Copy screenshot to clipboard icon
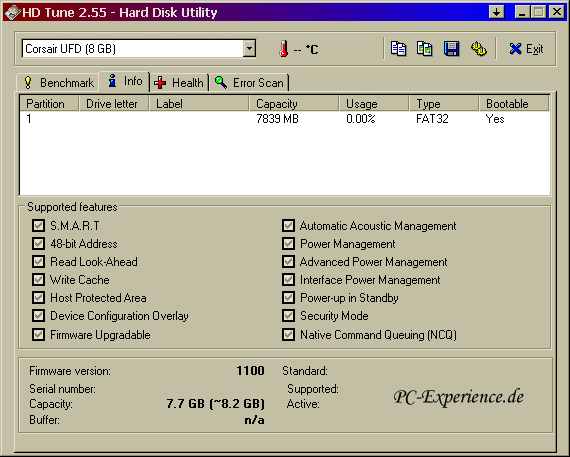The image size is (570, 457). [x=425, y=48]
